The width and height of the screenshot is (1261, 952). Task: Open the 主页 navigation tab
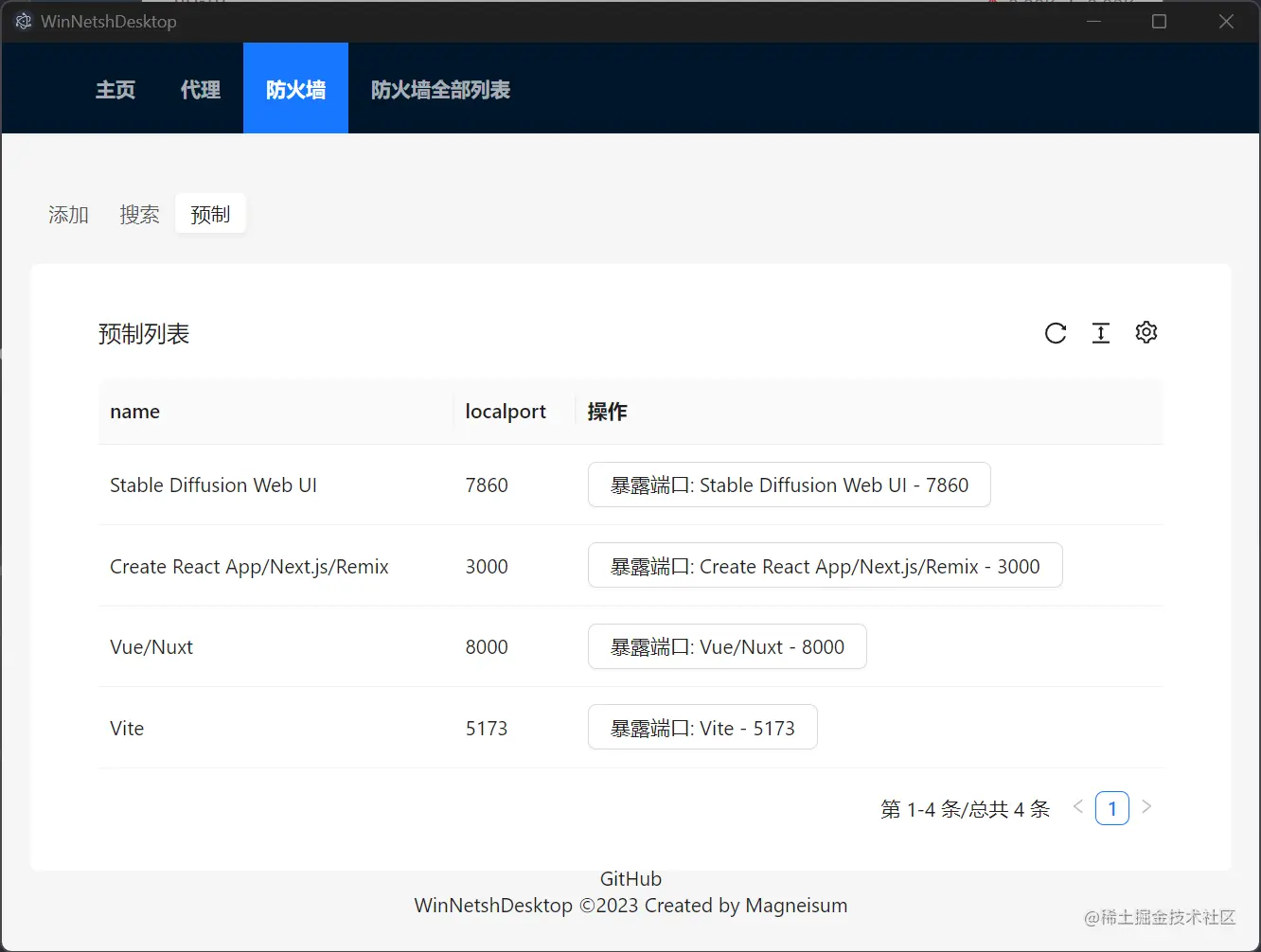(115, 90)
